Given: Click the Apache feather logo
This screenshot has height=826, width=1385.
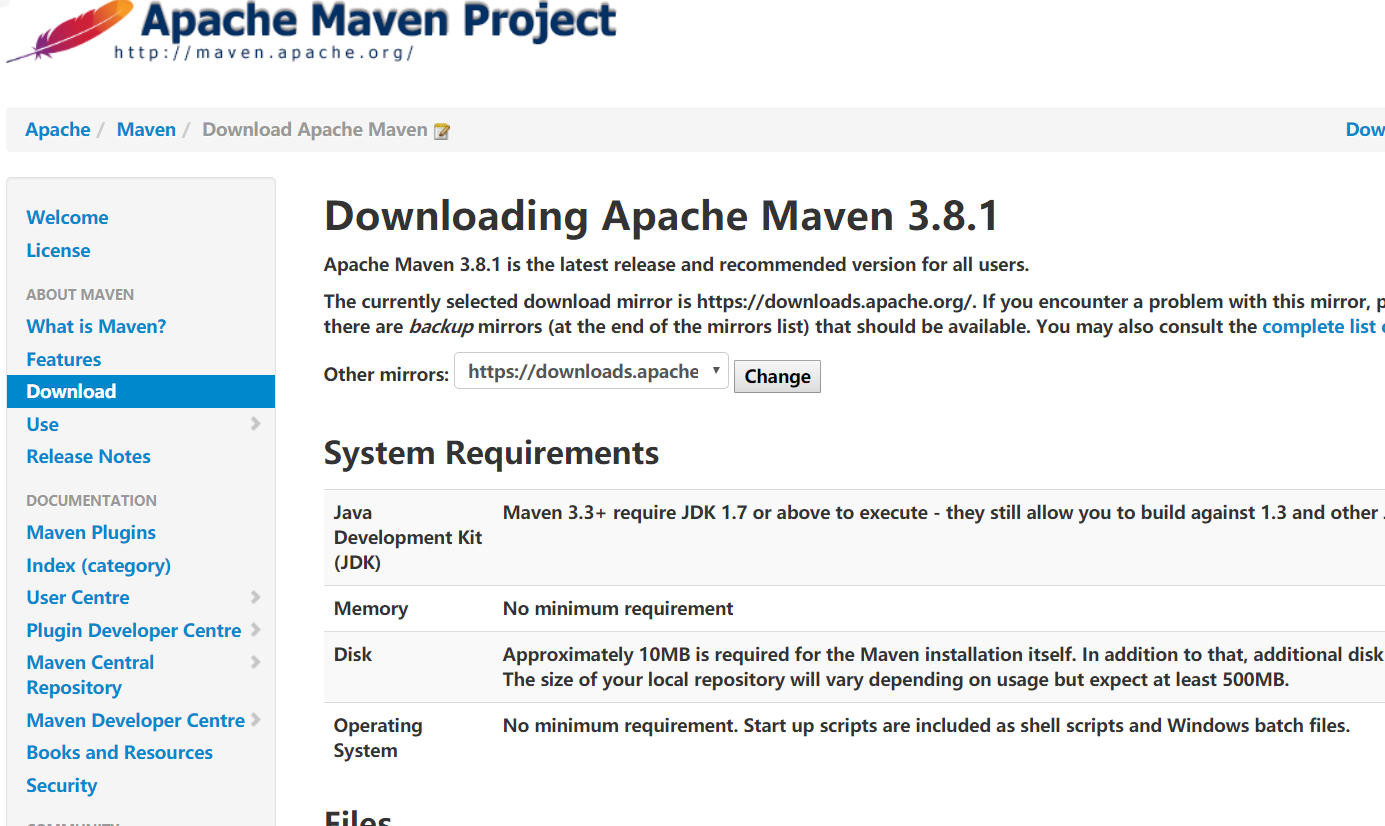Looking at the screenshot, I should pos(68,30).
